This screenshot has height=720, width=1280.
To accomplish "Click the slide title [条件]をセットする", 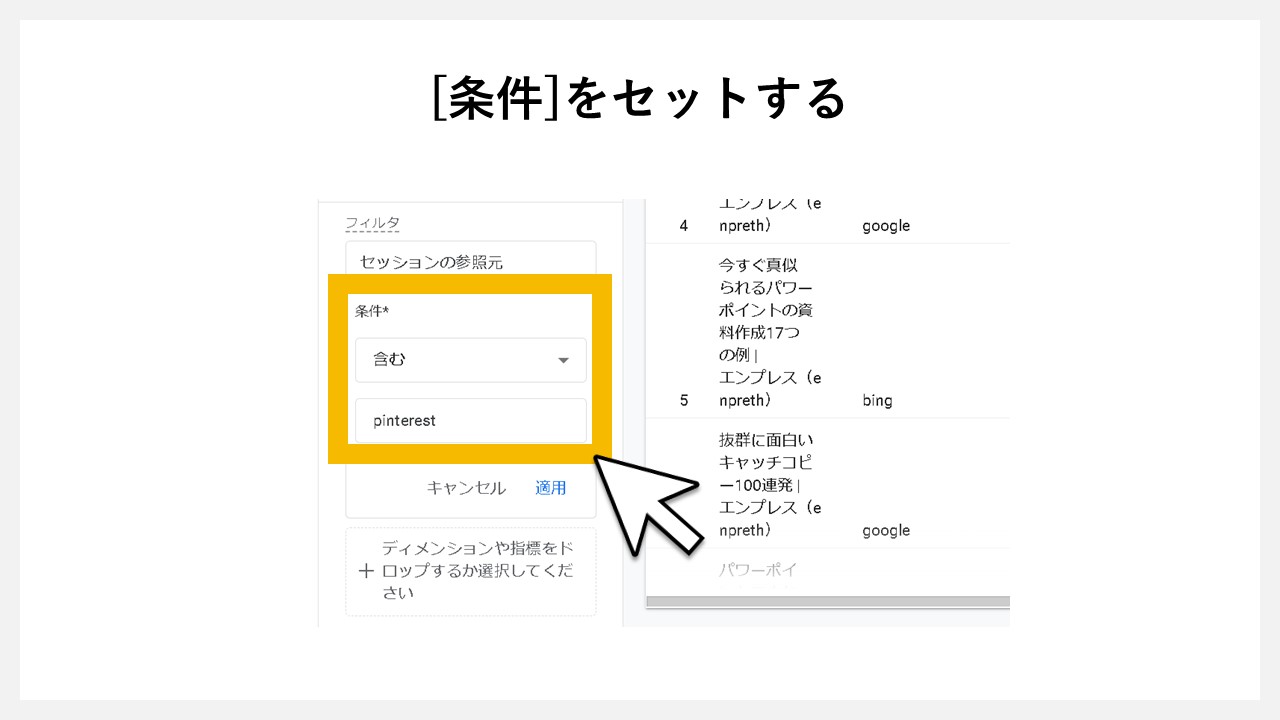I will (x=640, y=98).
